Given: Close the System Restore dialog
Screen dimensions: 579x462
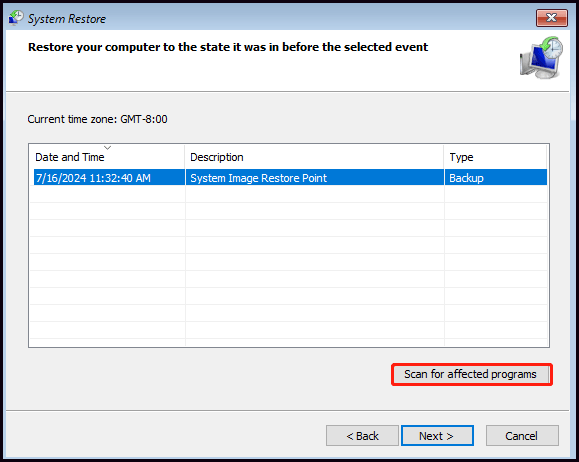Looking at the screenshot, I should click(552, 18).
